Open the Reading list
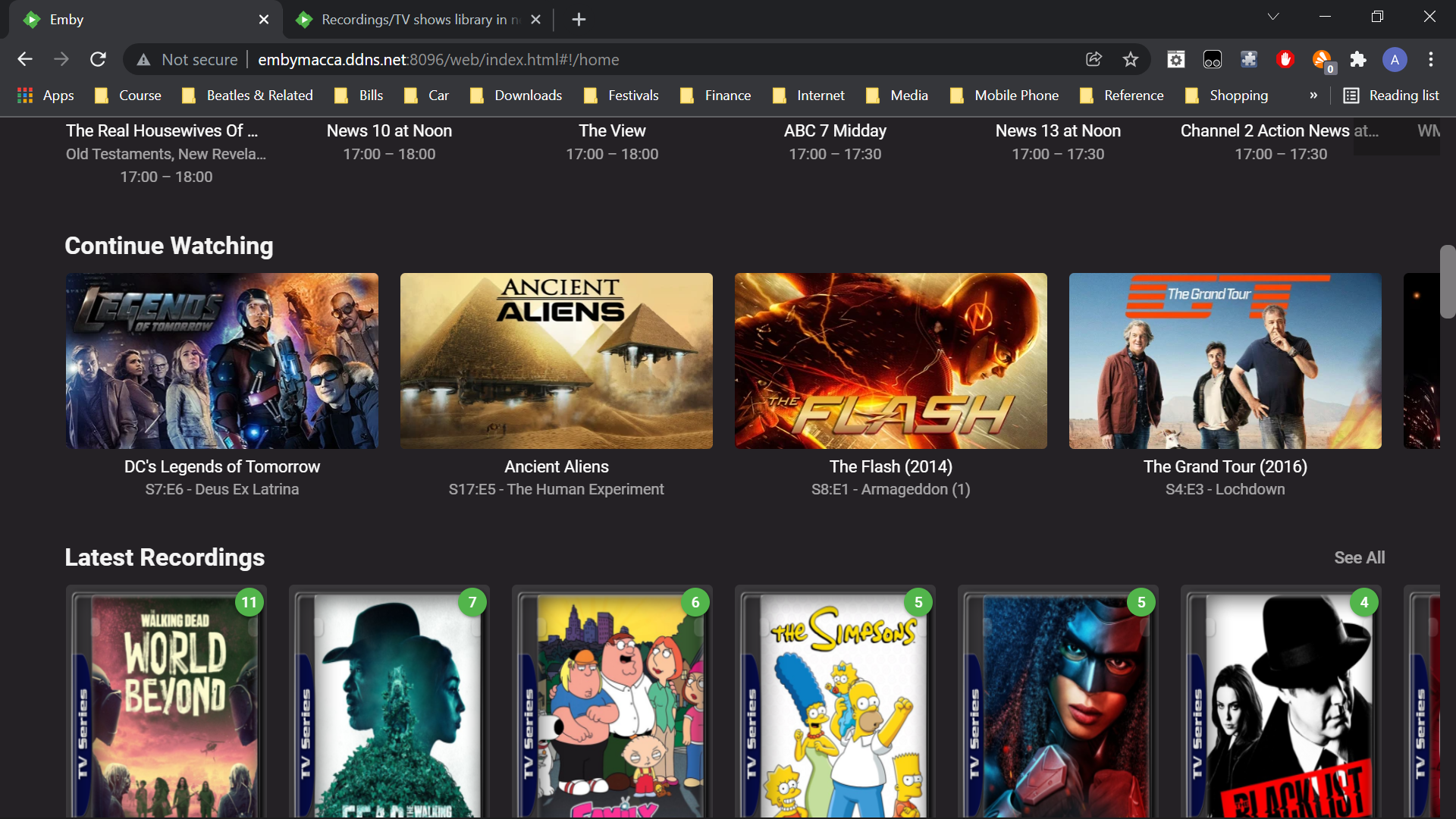The height and width of the screenshot is (819, 1456). 1391,96
